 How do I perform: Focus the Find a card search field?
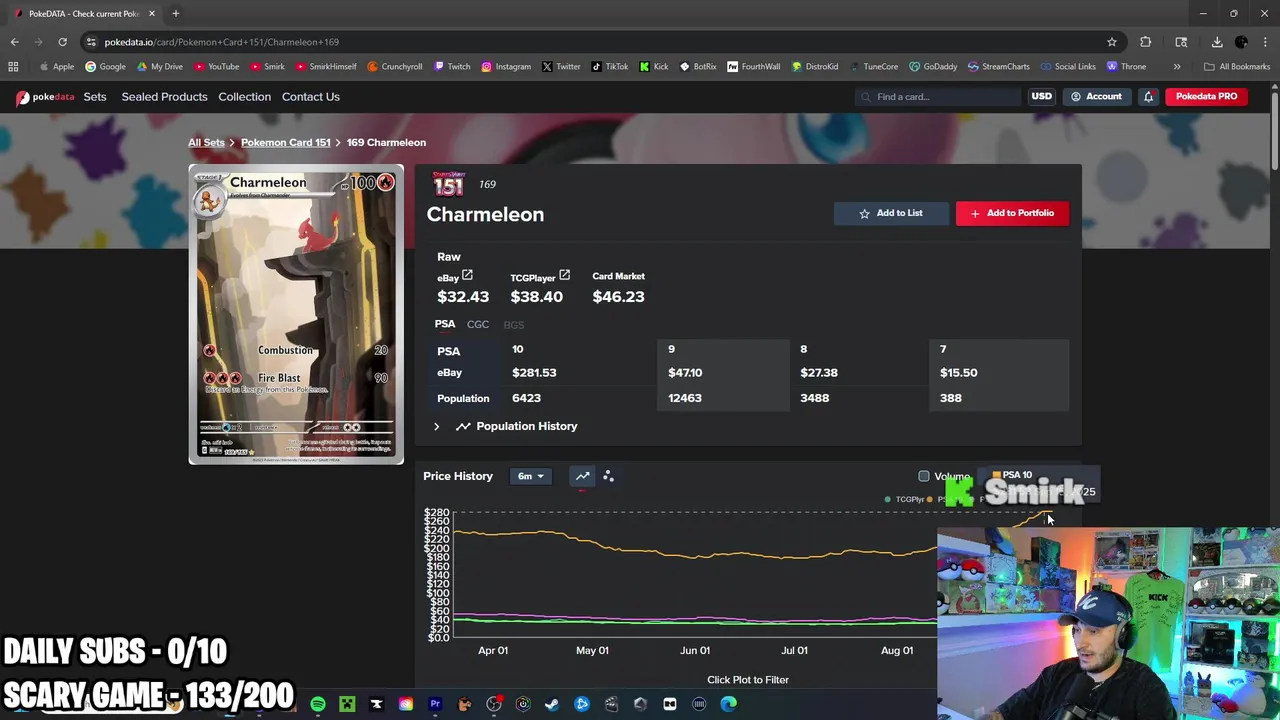tap(938, 97)
